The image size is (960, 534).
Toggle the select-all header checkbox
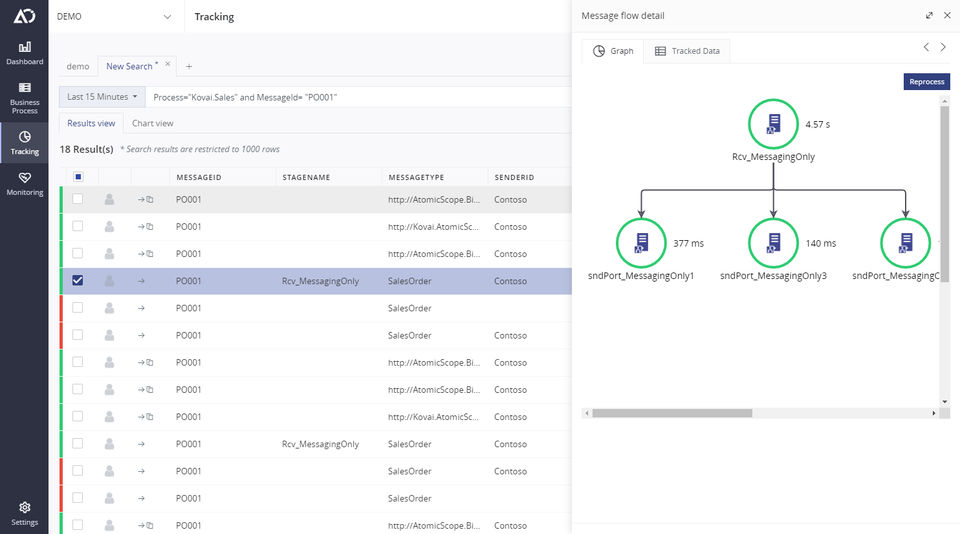click(x=78, y=177)
